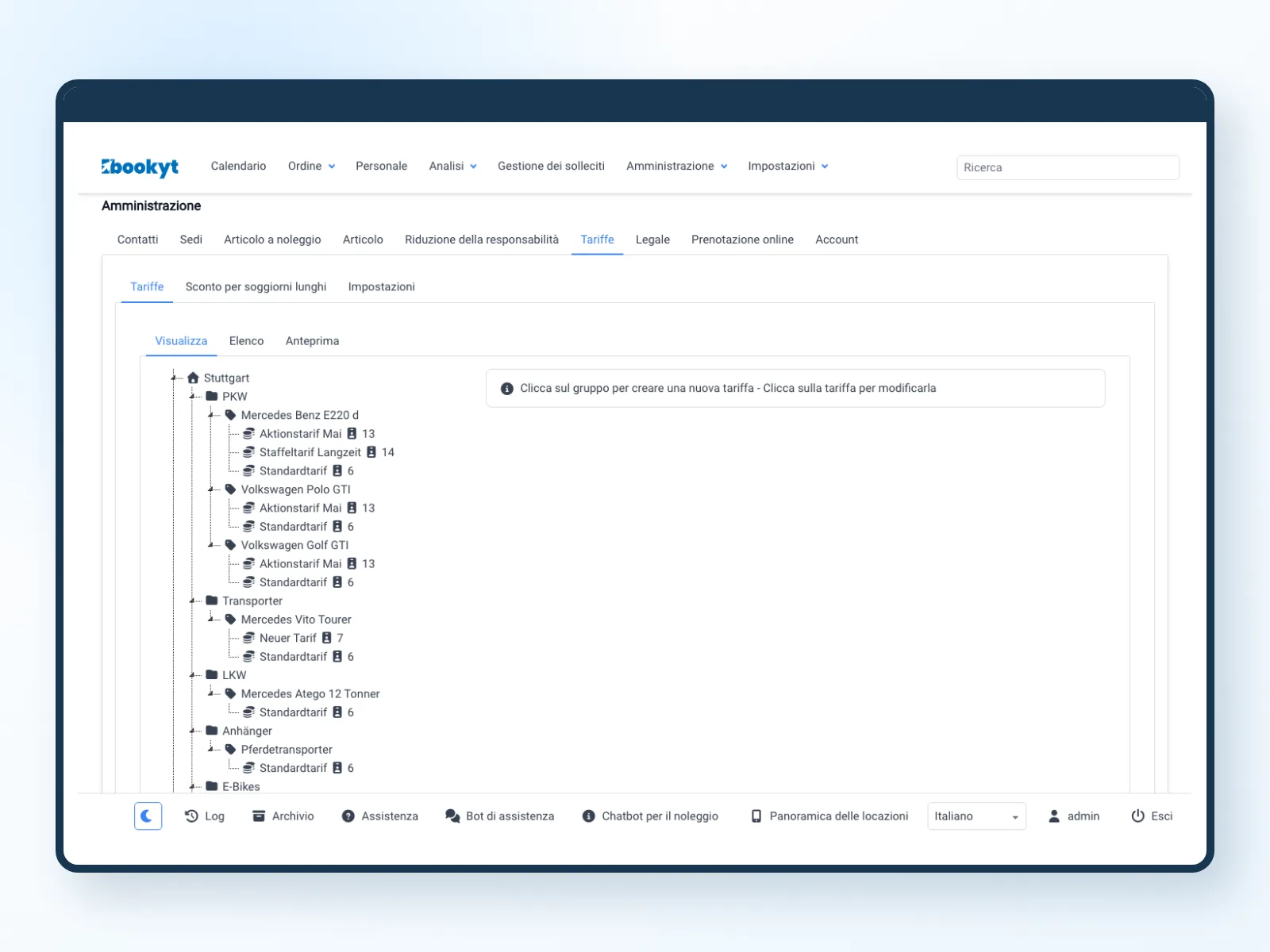Open the Italiano language dropdown
The width and height of the screenshot is (1270, 952).
click(x=976, y=816)
